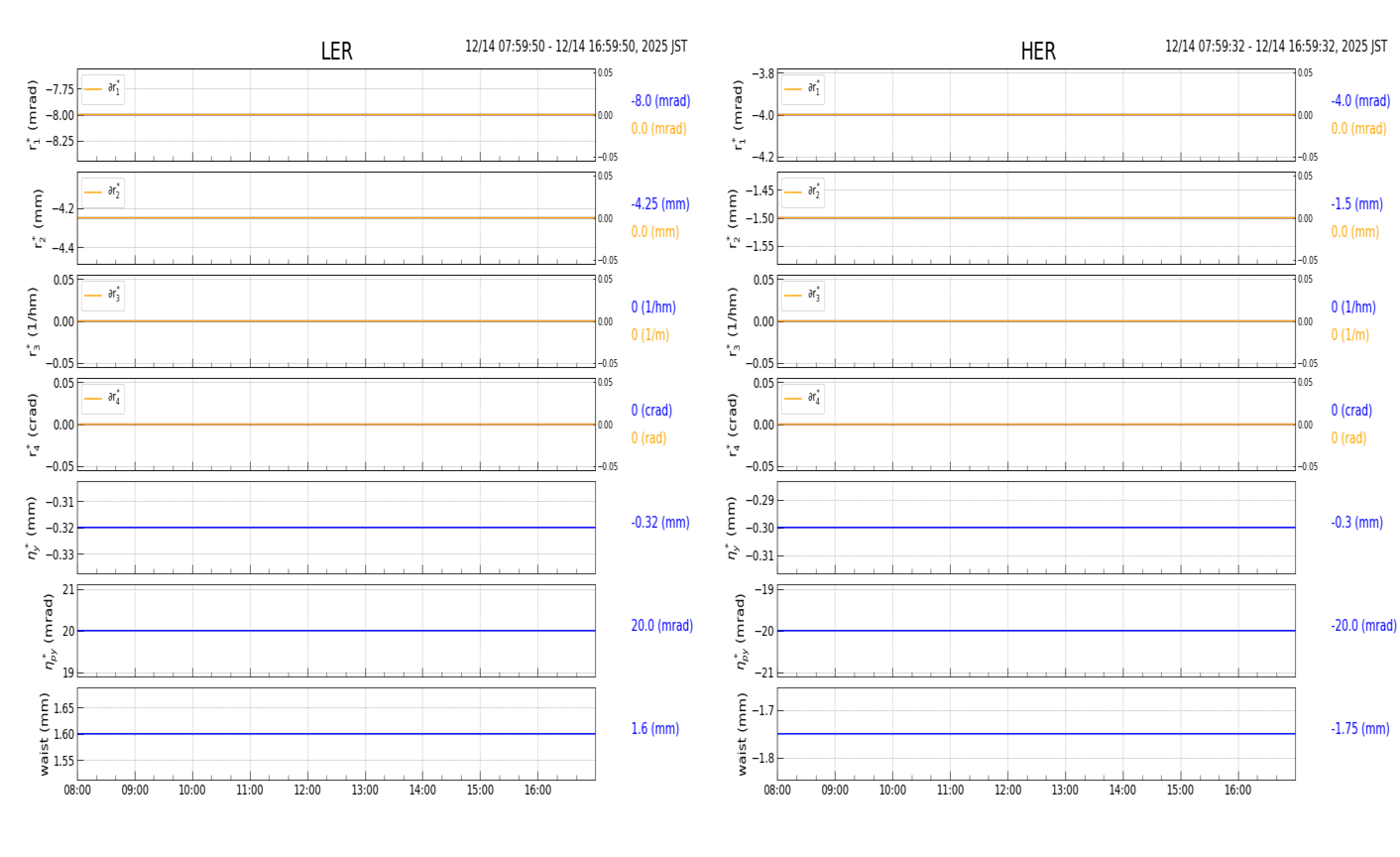This screenshot has width=1400, height=857.
Task: Click the 16:00 time tick under HER
Action: [x=1237, y=791]
